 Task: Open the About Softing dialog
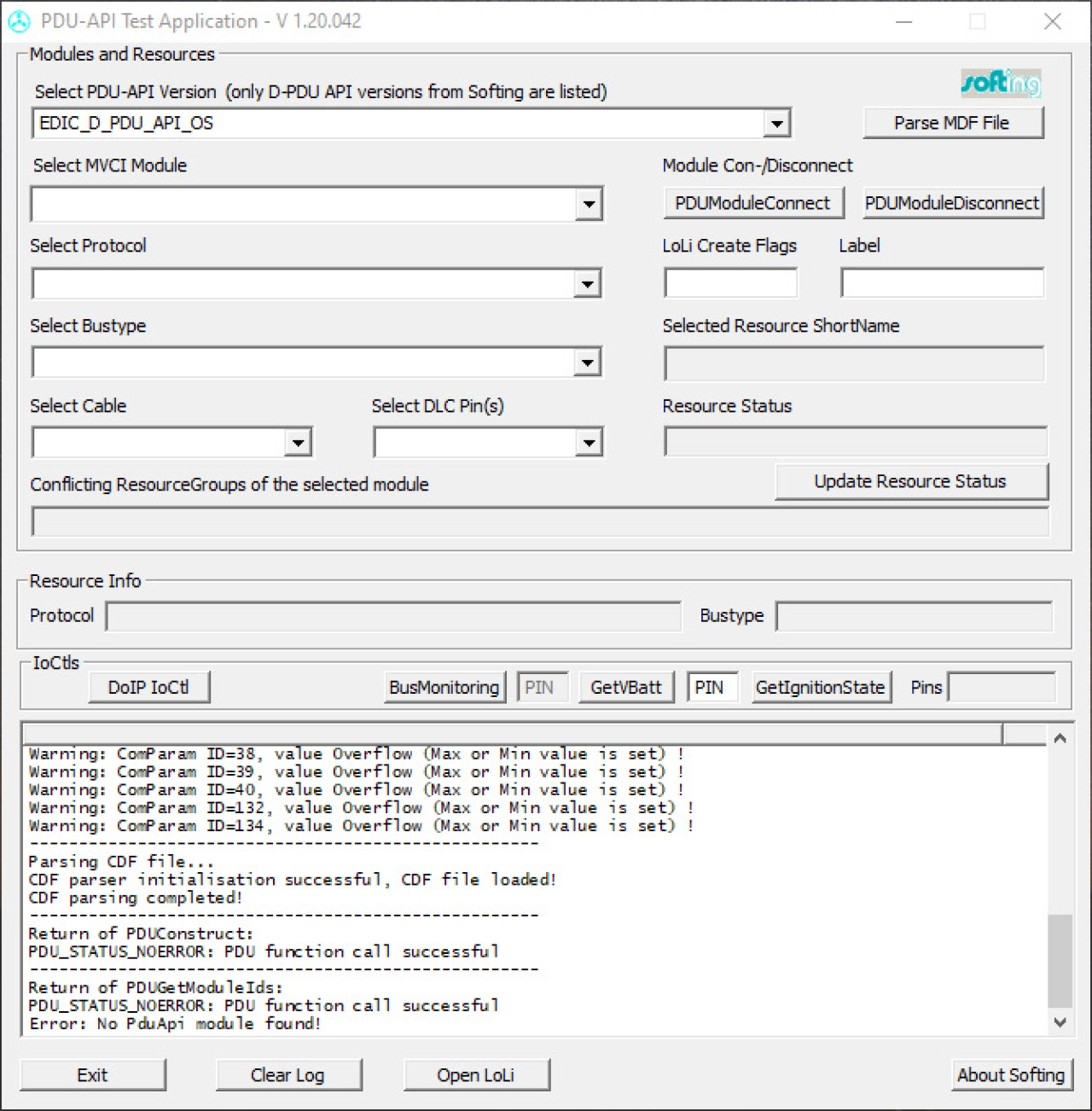point(1012,1075)
